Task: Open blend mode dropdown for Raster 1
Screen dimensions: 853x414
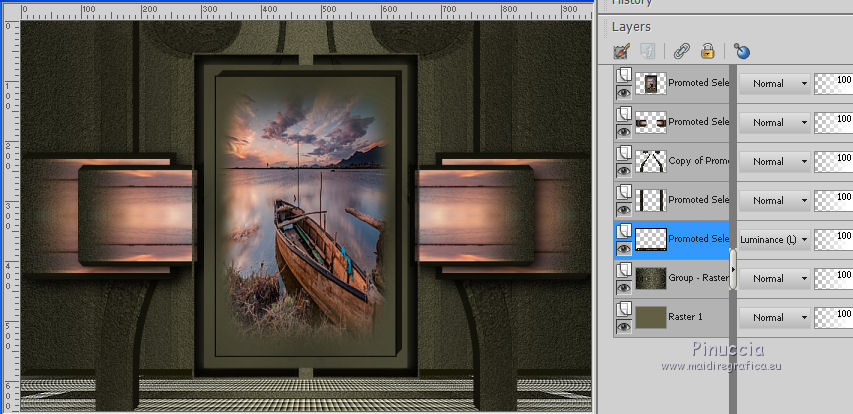Action: [775, 318]
